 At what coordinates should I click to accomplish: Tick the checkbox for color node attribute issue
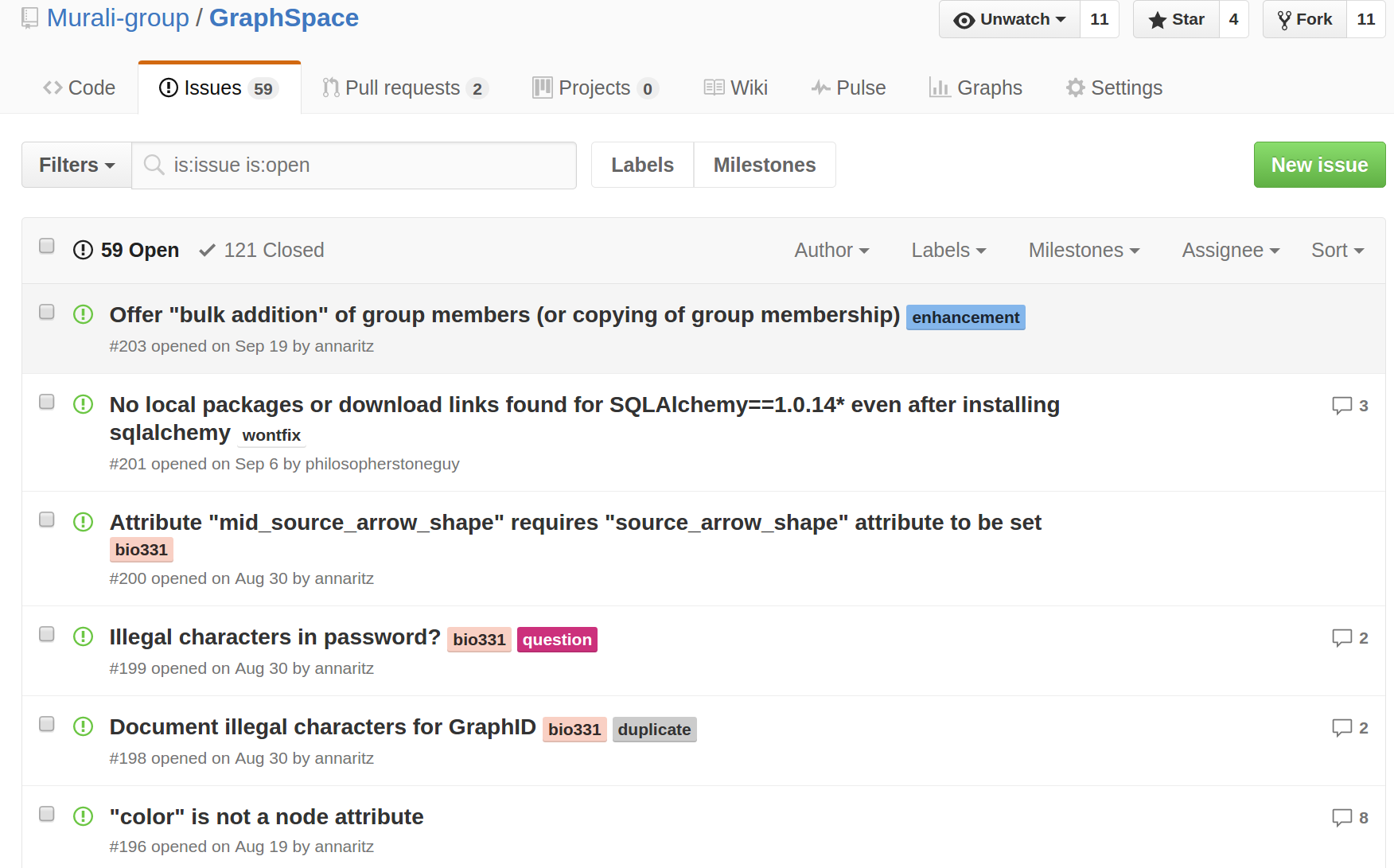(47, 814)
